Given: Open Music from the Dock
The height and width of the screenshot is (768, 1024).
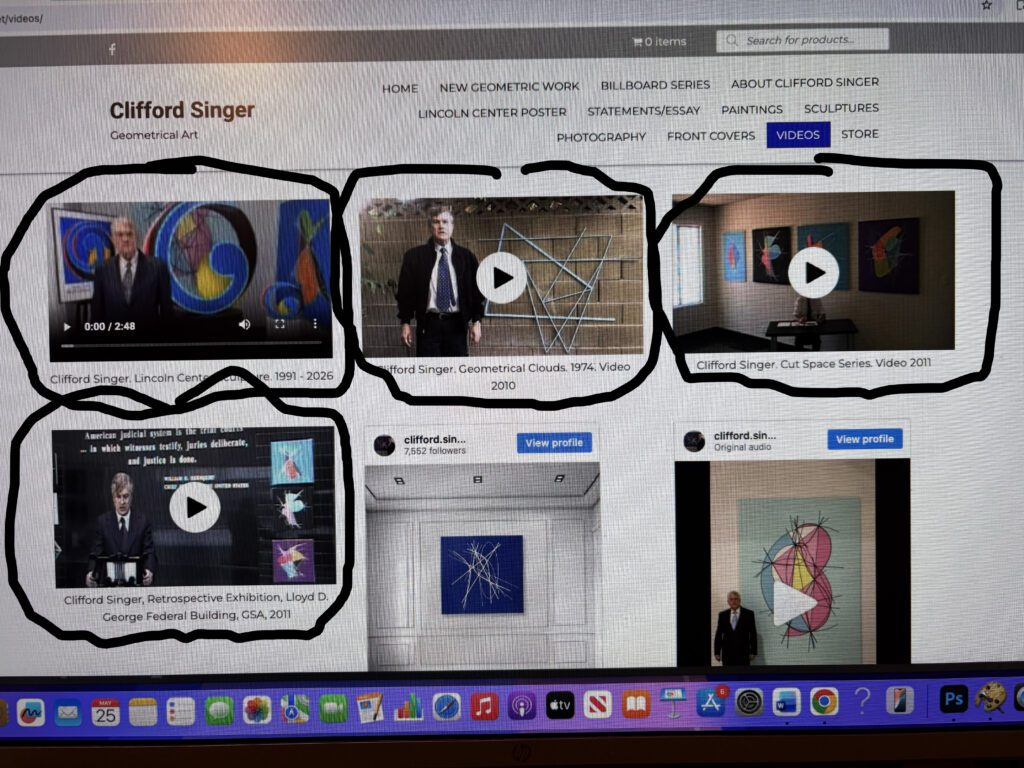Looking at the screenshot, I should [x=484, y=707].
